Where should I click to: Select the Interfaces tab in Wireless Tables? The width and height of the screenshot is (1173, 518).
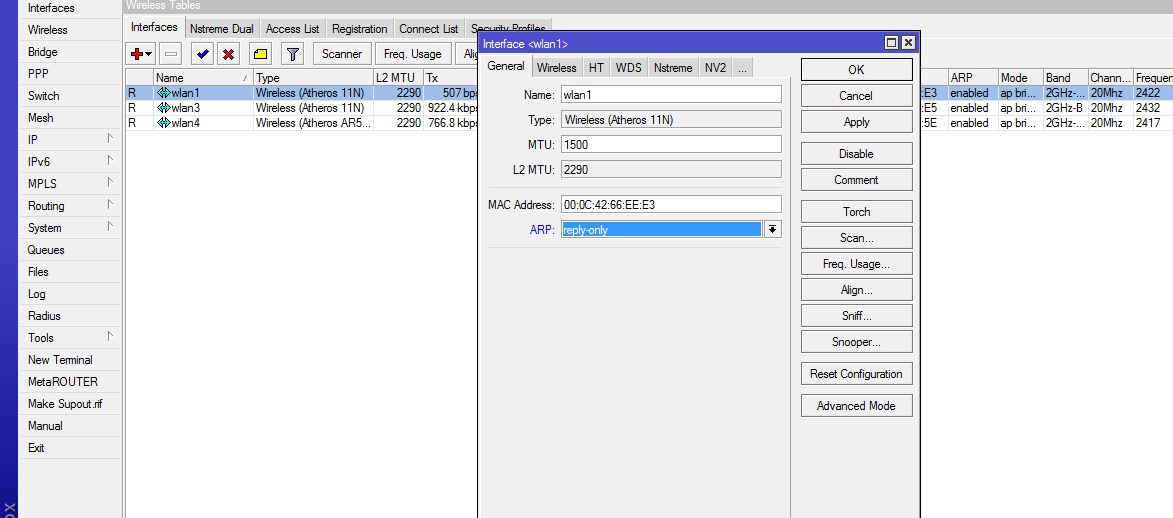(x=154, y=28)
